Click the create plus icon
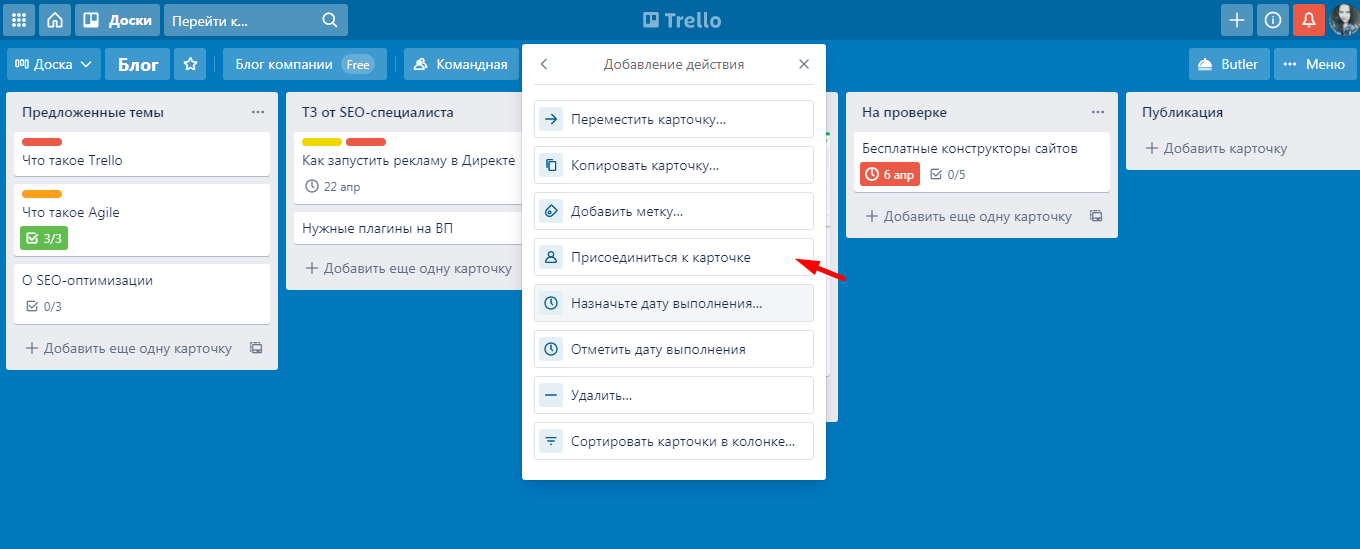The height and width of the screenshot is (549, 1360). [x=1237, y=20]
